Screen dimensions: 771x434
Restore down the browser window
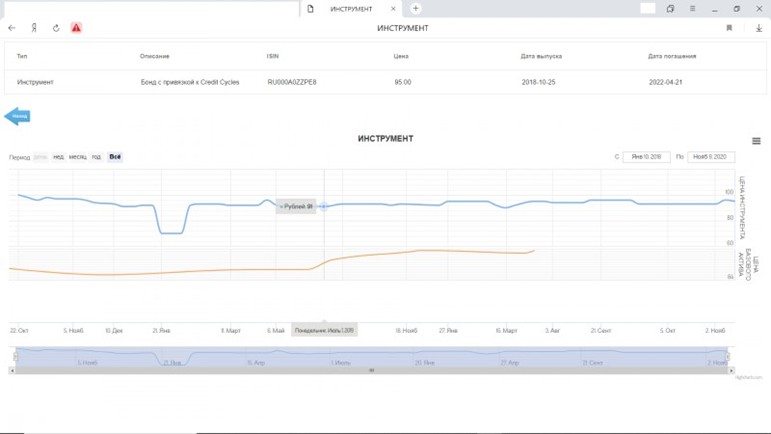coord(737,9)
